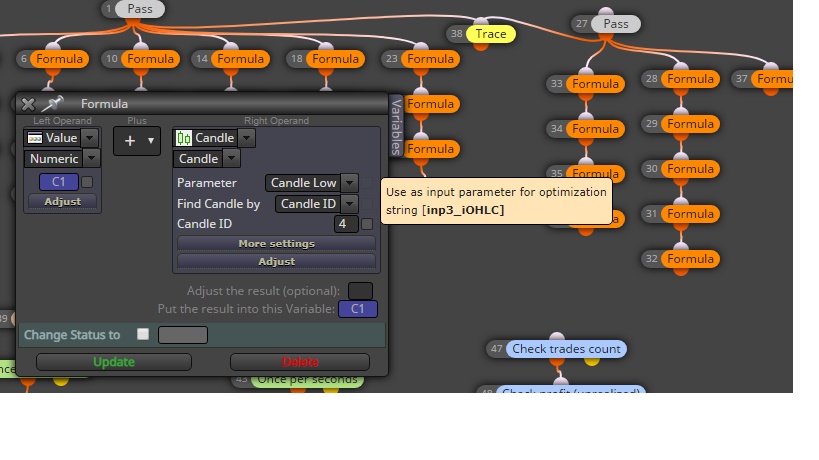819x460 pixels.
Task: Select Formula node 14
Action: 240,58
